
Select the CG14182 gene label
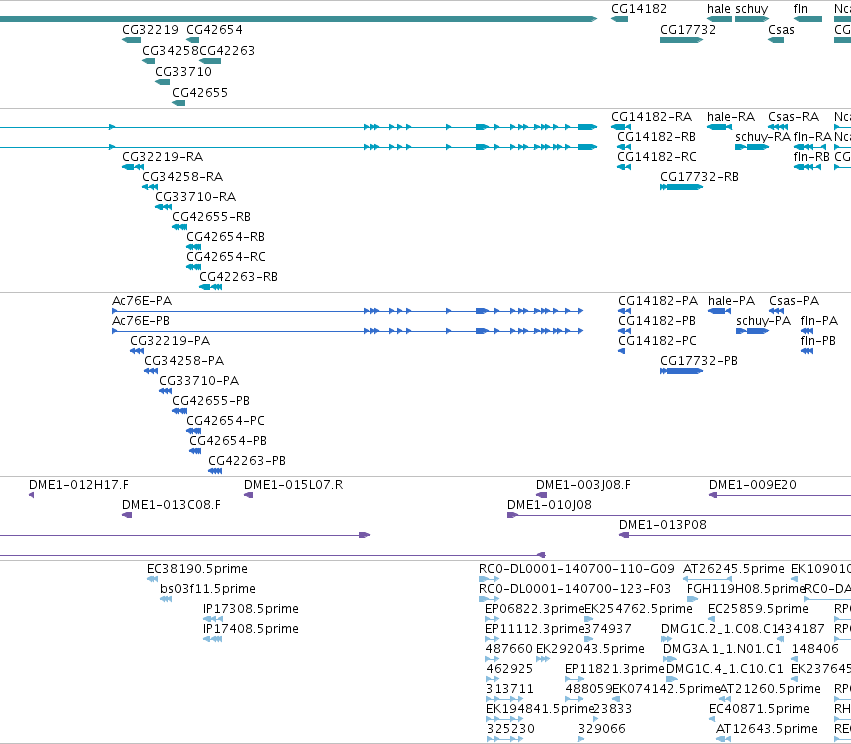tap(639, 9)
